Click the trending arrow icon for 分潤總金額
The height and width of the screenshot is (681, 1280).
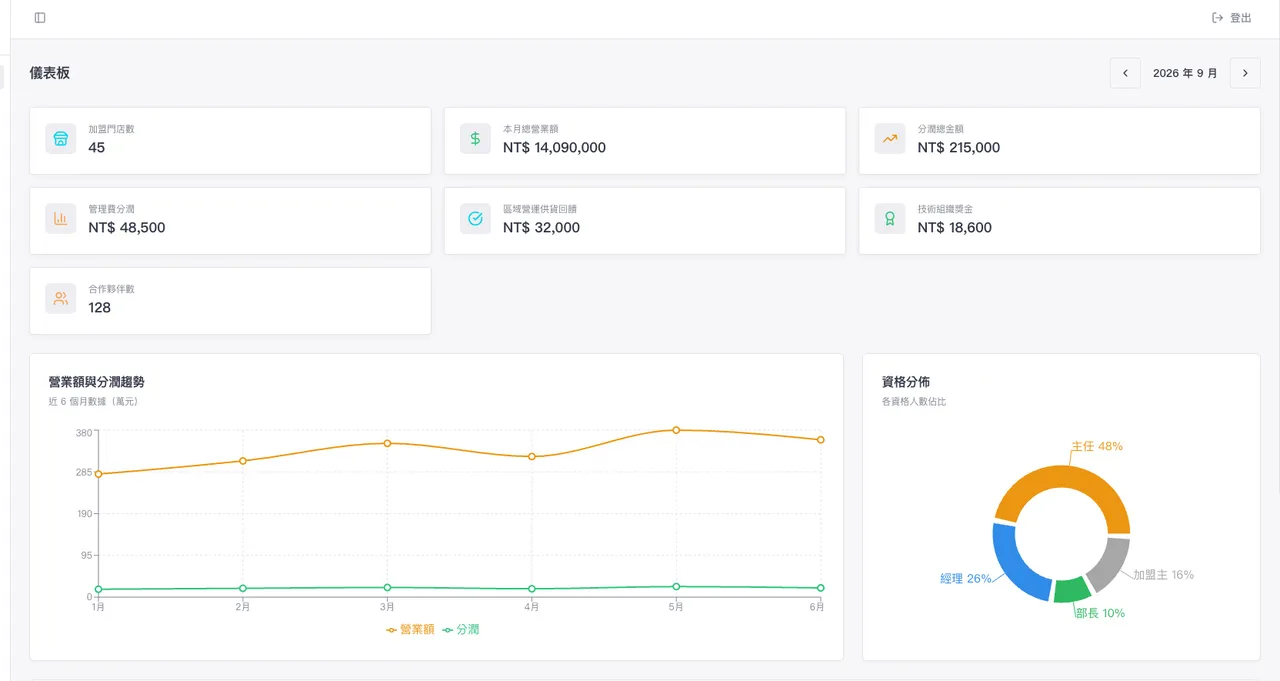tap(890, 139)
